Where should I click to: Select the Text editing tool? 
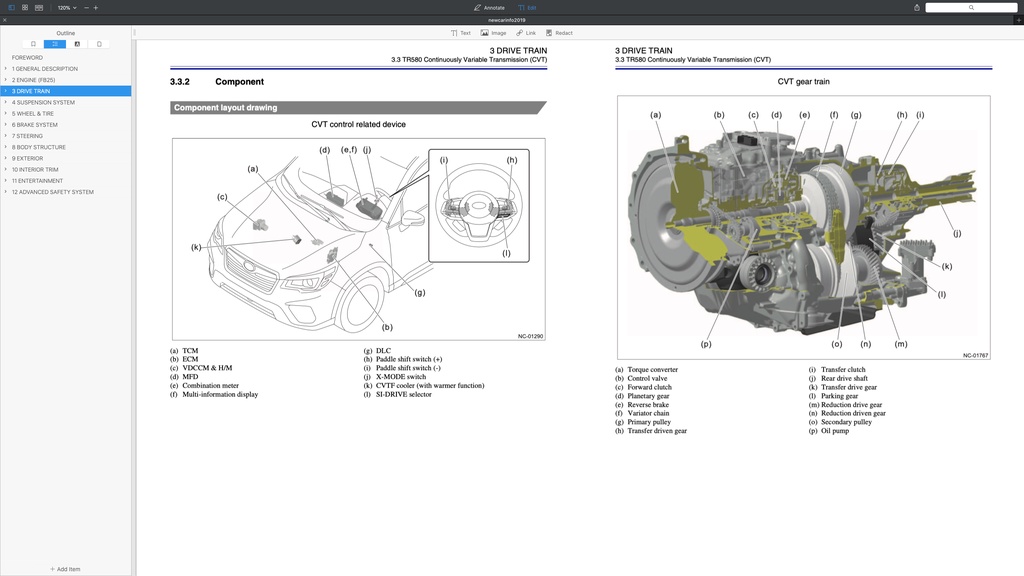click(x=460, y=33)
